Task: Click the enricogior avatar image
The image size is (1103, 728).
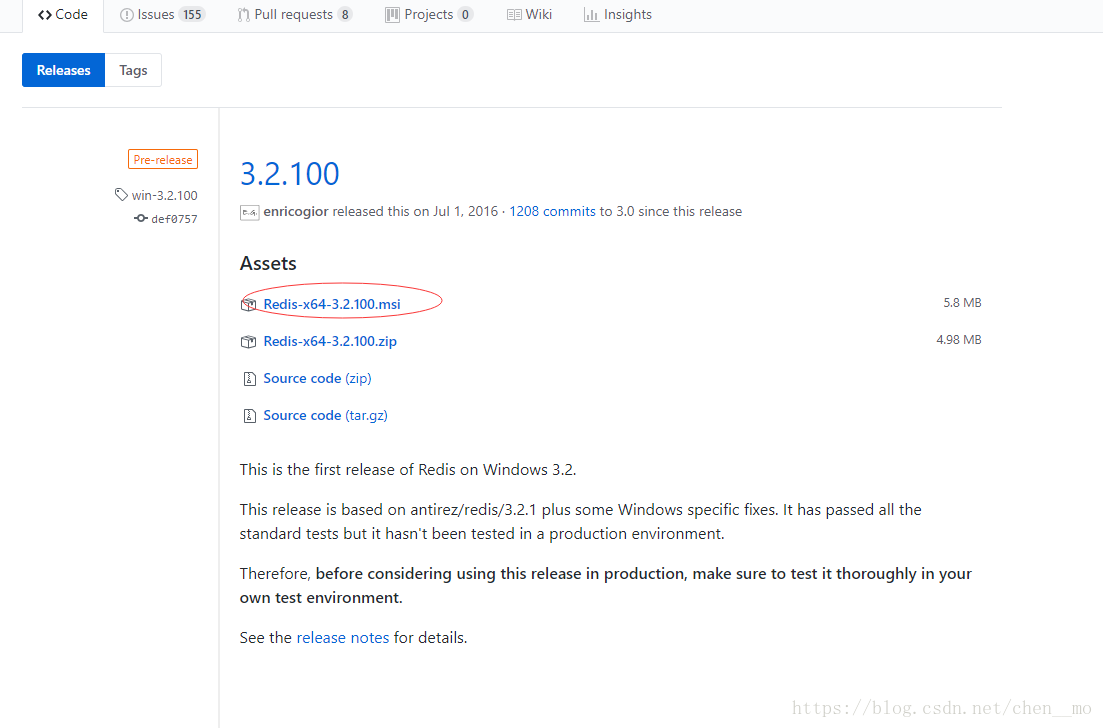Action: tap(249, 212)
